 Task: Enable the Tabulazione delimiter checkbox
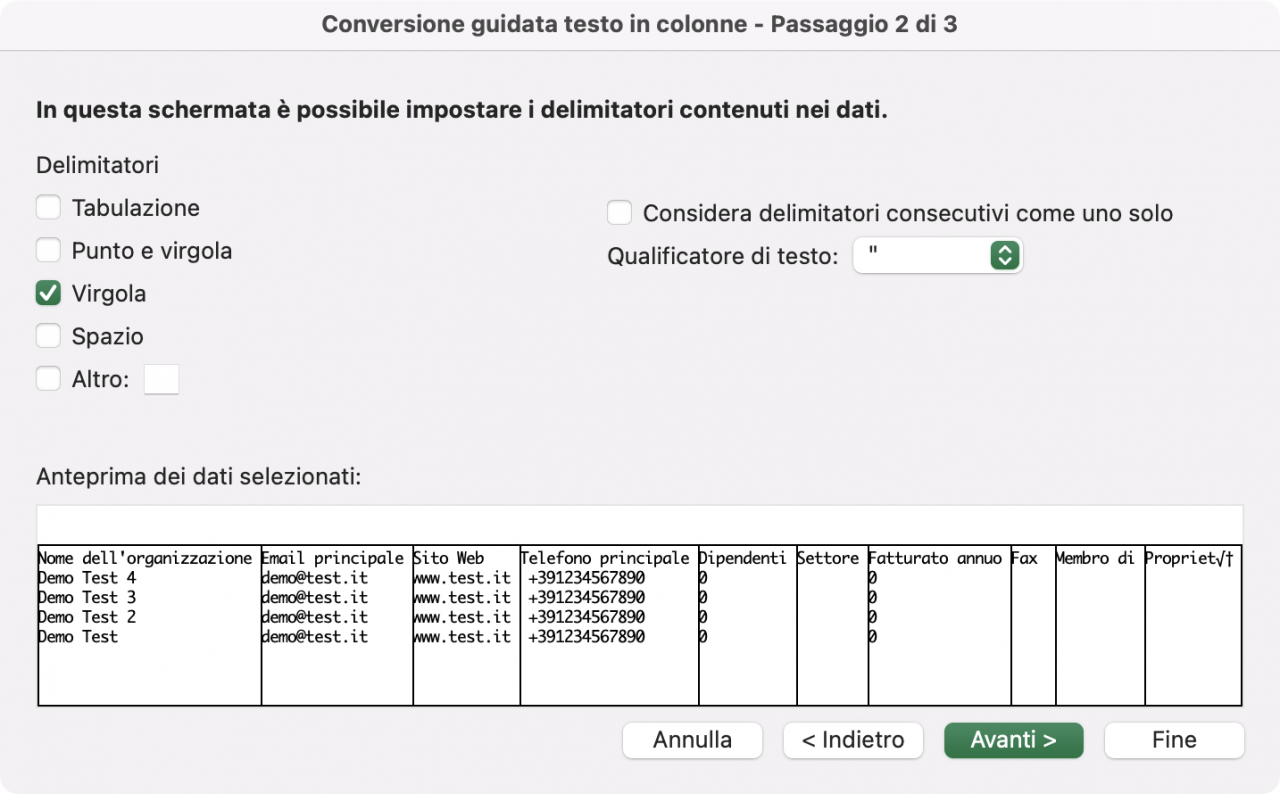[48, 208]
